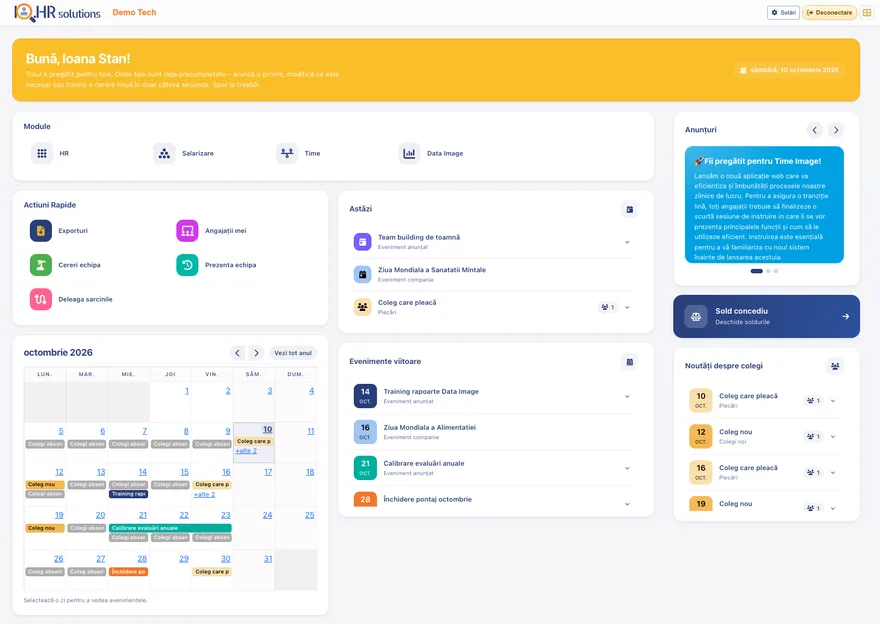Click the balance icon on Sold concediu card
This screenshot has width=880, height=624.
696,316
